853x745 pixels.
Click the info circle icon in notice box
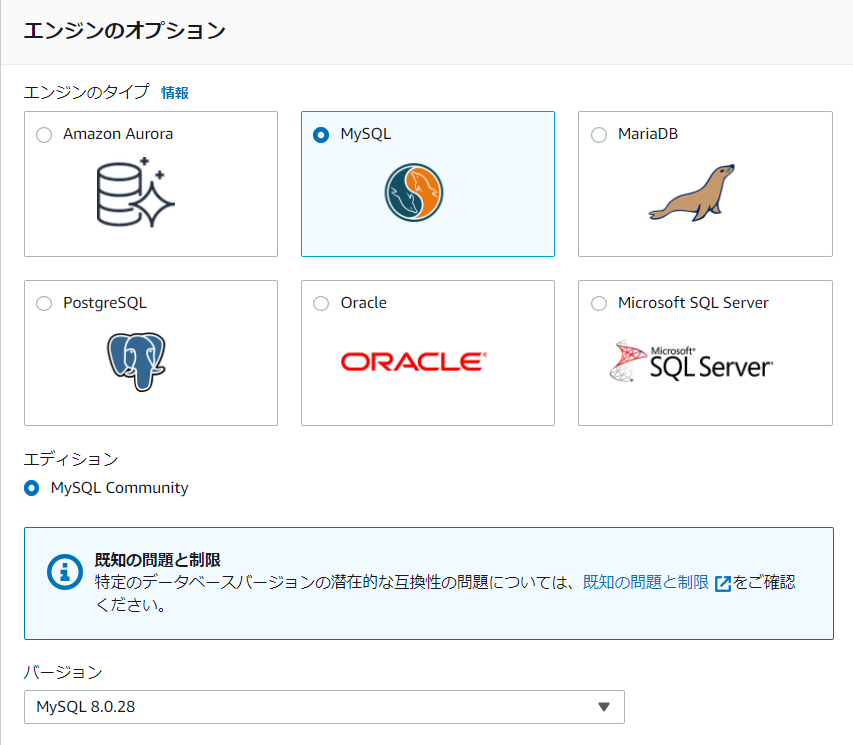65,572
